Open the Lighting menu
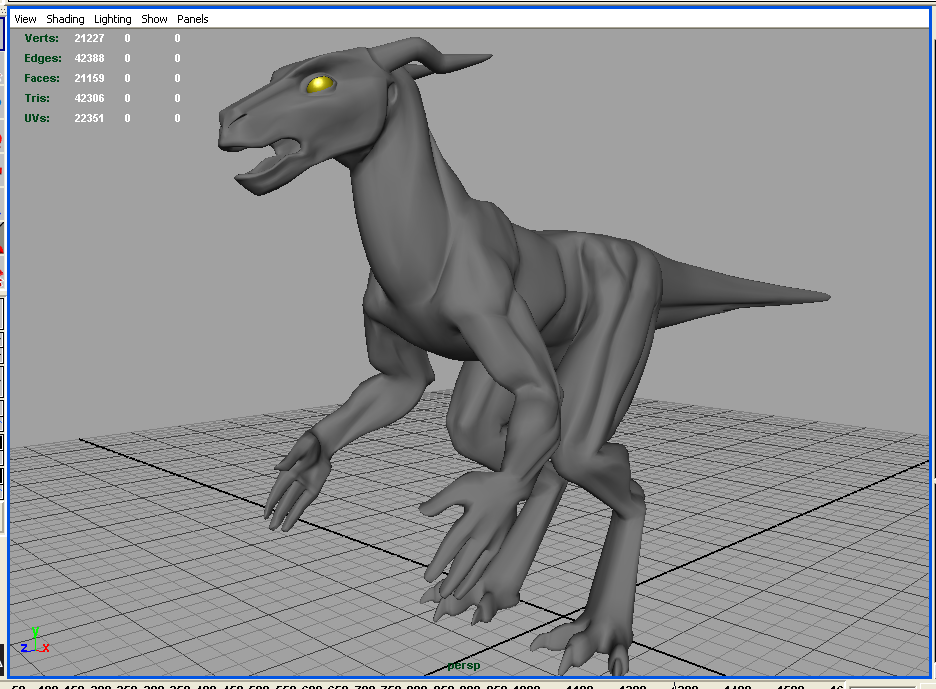 (112, 19)
